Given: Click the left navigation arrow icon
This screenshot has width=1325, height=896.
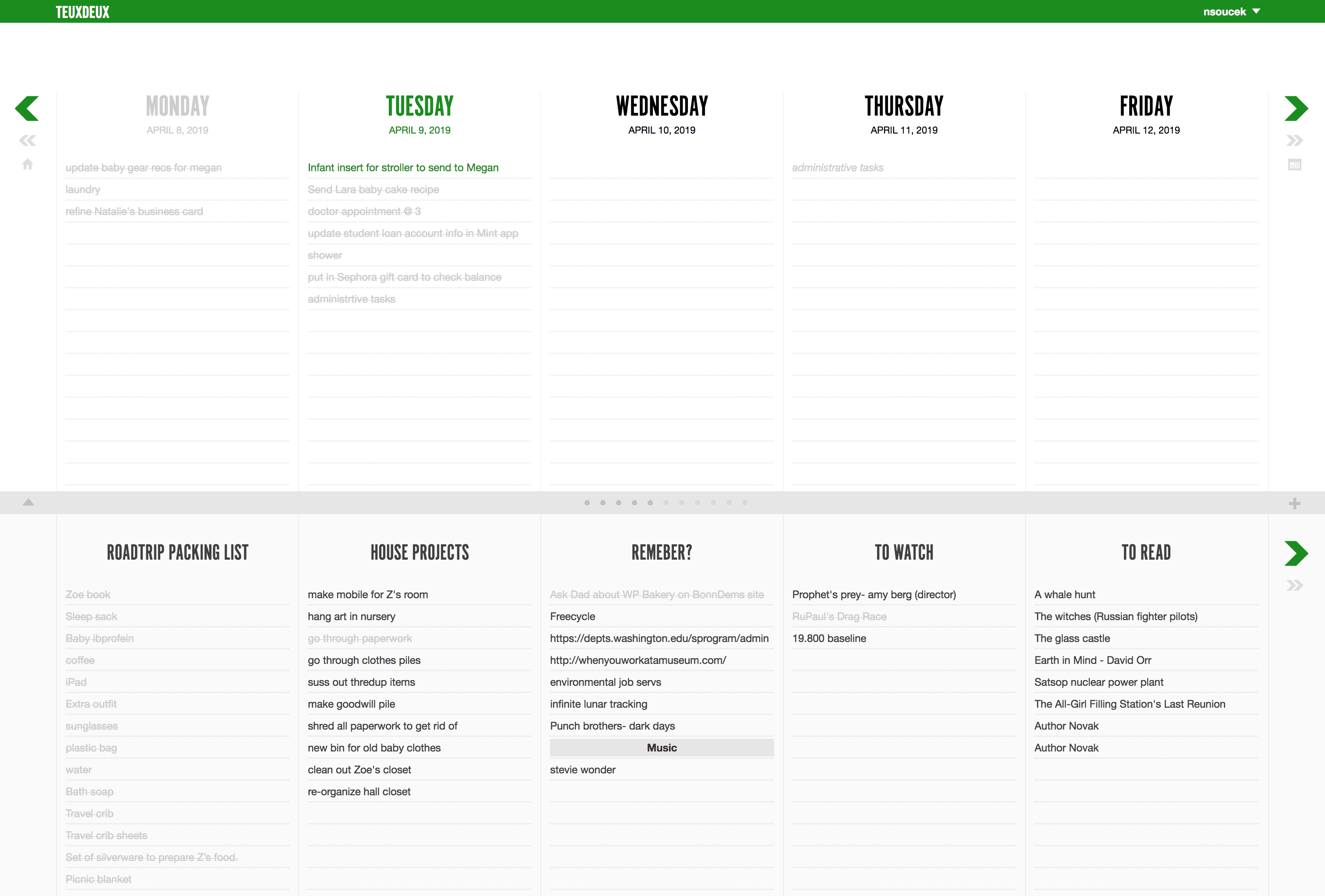Looking at the screenshot, I should (27, 108).
